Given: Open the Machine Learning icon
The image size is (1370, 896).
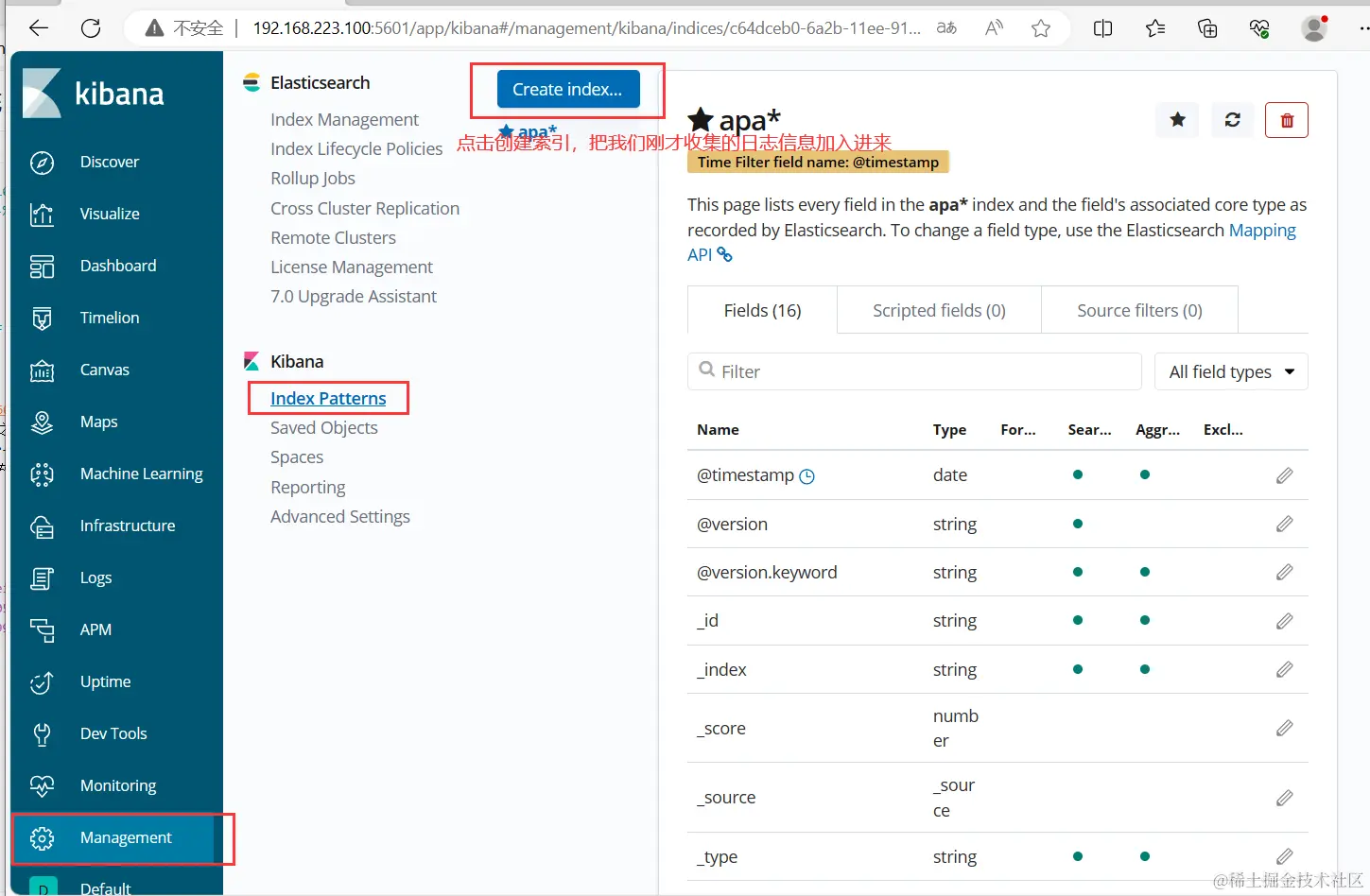Looking at the screenshot, I should point(42,474).
